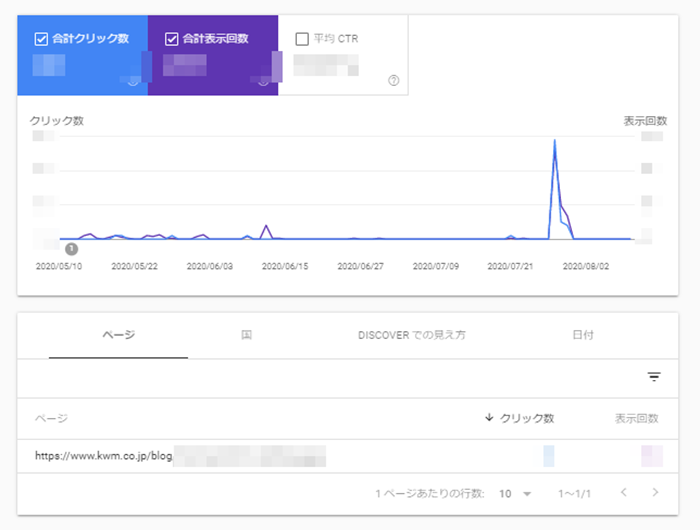Click the 2020/06/15 axis date label
Image resolution: width=700 pixels, height=530 pixels.
click(x=285, y=266)
